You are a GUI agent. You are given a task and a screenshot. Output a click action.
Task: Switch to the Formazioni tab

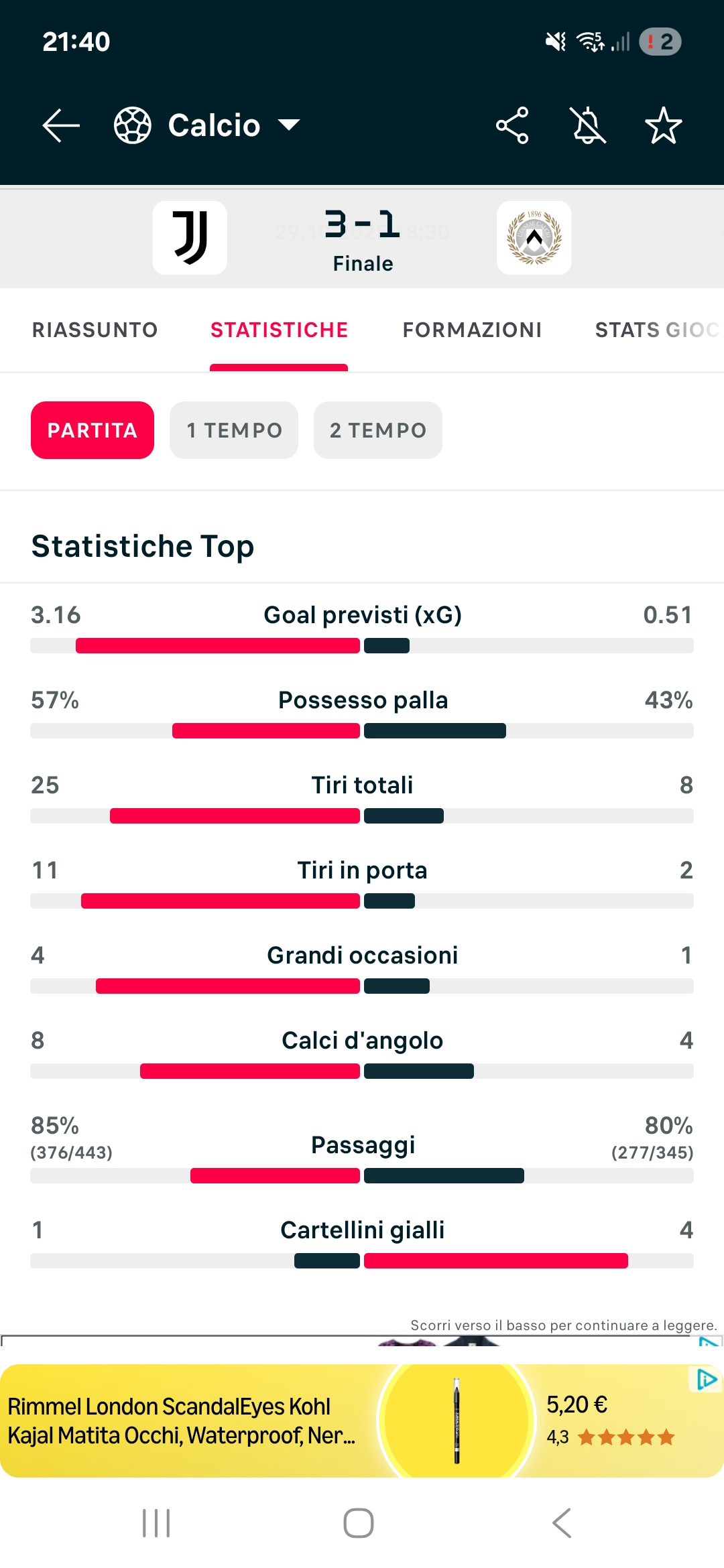click(472, 330)
